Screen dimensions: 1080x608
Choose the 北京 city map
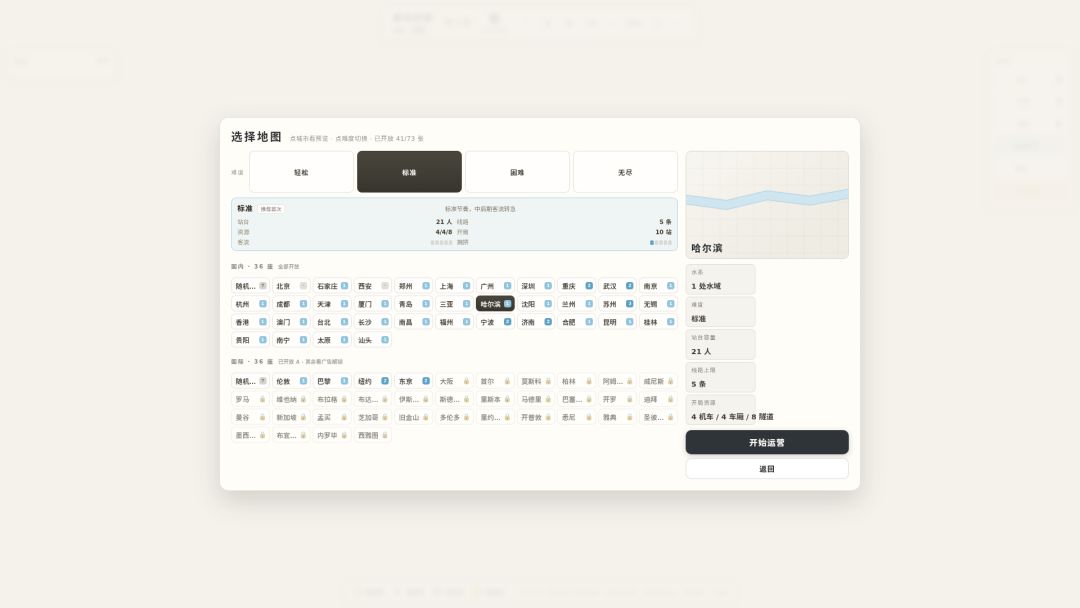(x=291, y=286)
